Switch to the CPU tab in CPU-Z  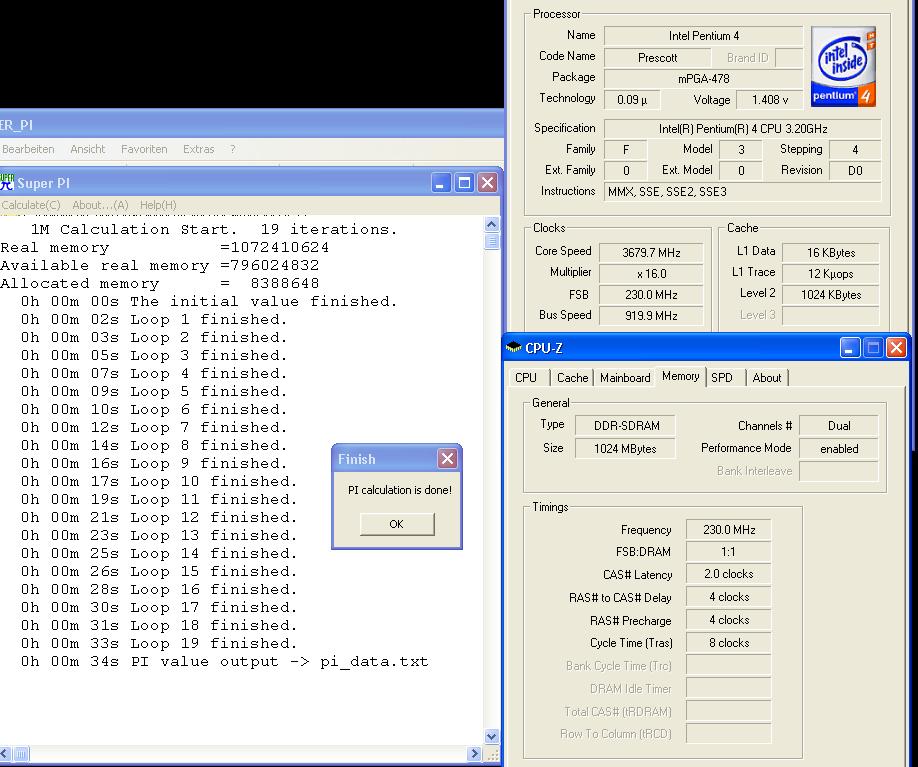526,378
